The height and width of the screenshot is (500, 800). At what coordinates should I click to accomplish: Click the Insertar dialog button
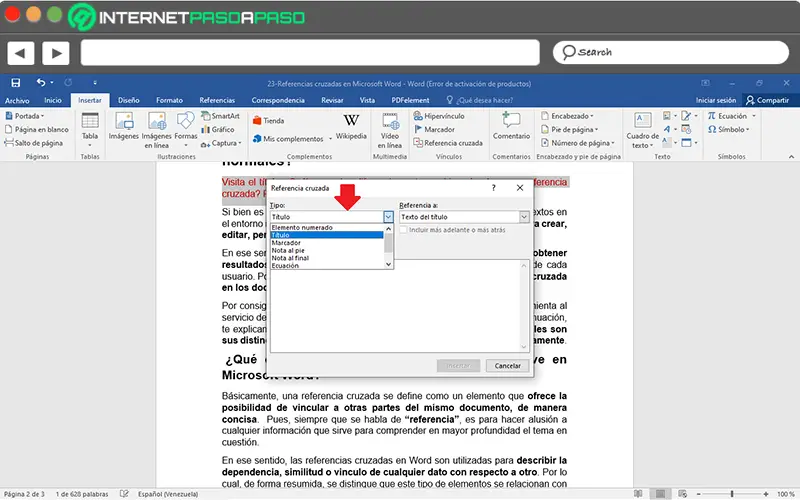(x=458, y=366)
